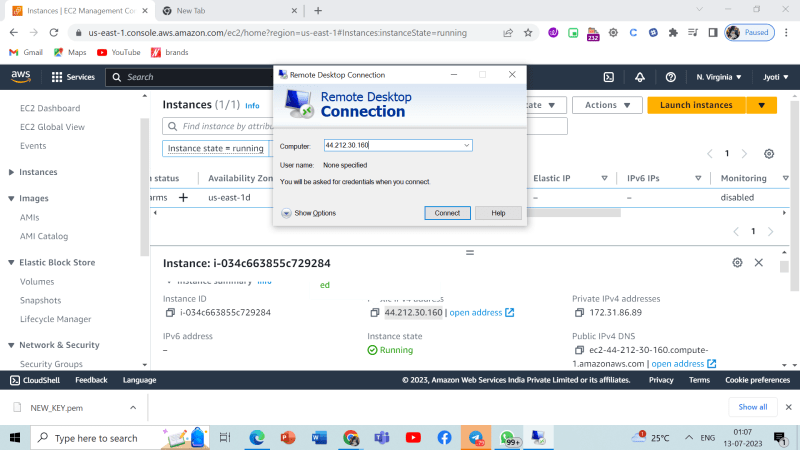Viewport: 800px width, 450px height.
Task: Open CloudShell from the footer bar
Action: [35, 380]
